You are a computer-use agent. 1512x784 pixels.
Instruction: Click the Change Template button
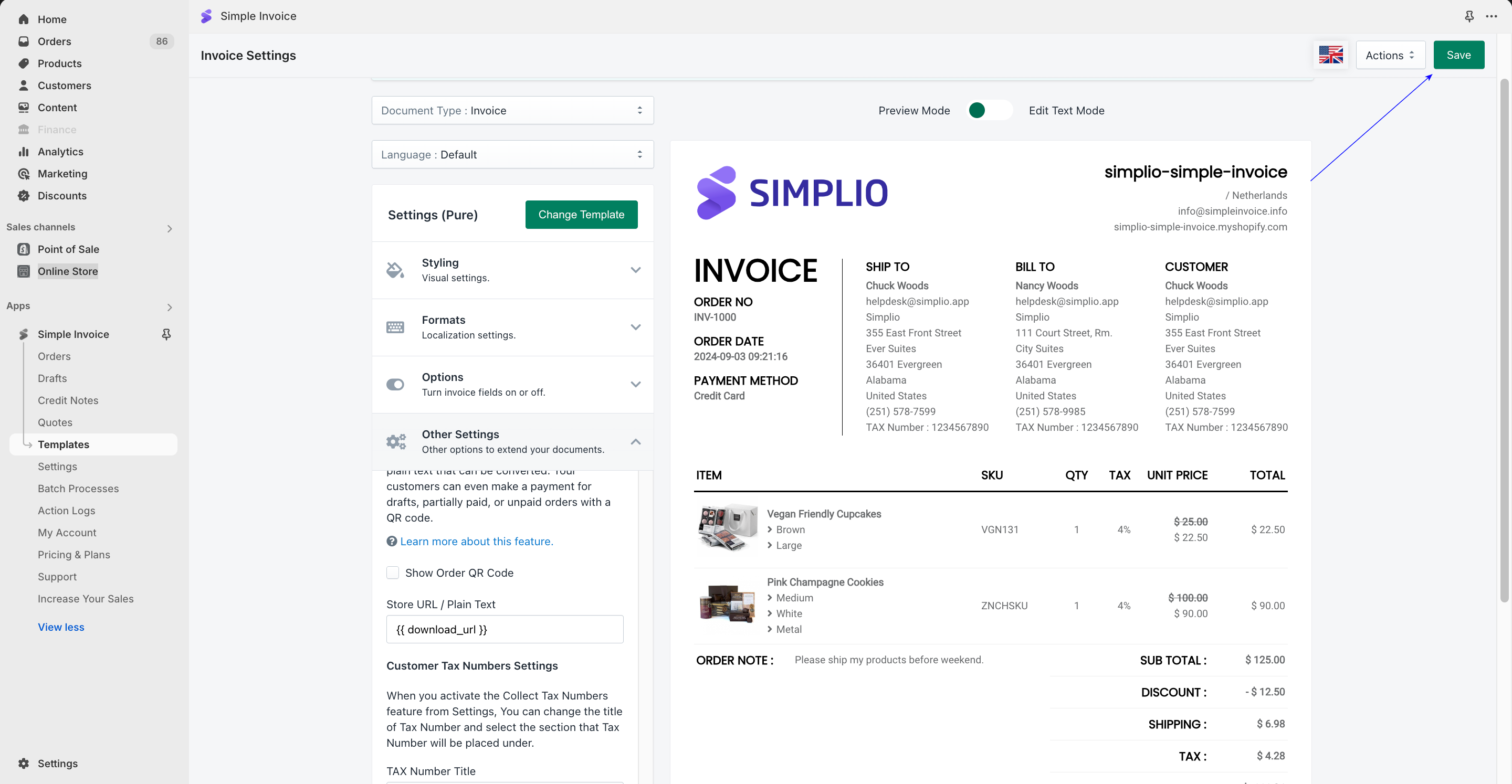coord(581,215)
